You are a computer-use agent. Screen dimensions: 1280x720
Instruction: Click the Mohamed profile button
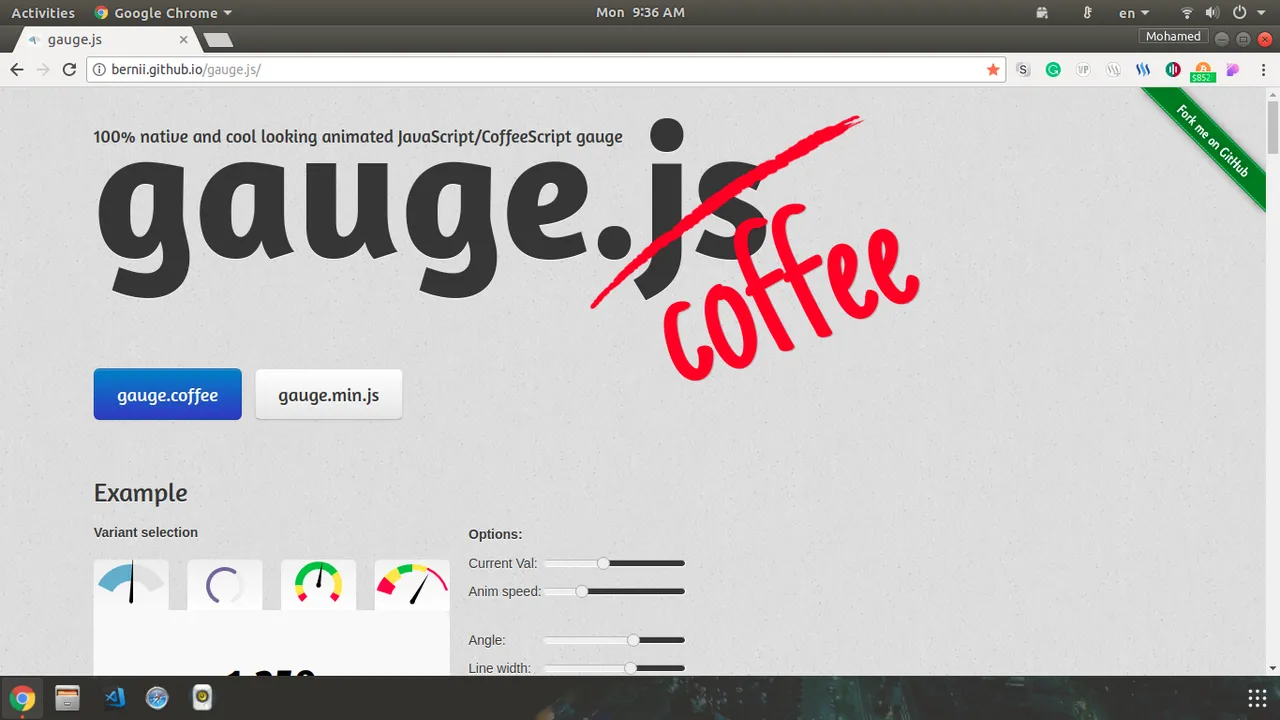pyautogui.click(x=1173, y=36)
